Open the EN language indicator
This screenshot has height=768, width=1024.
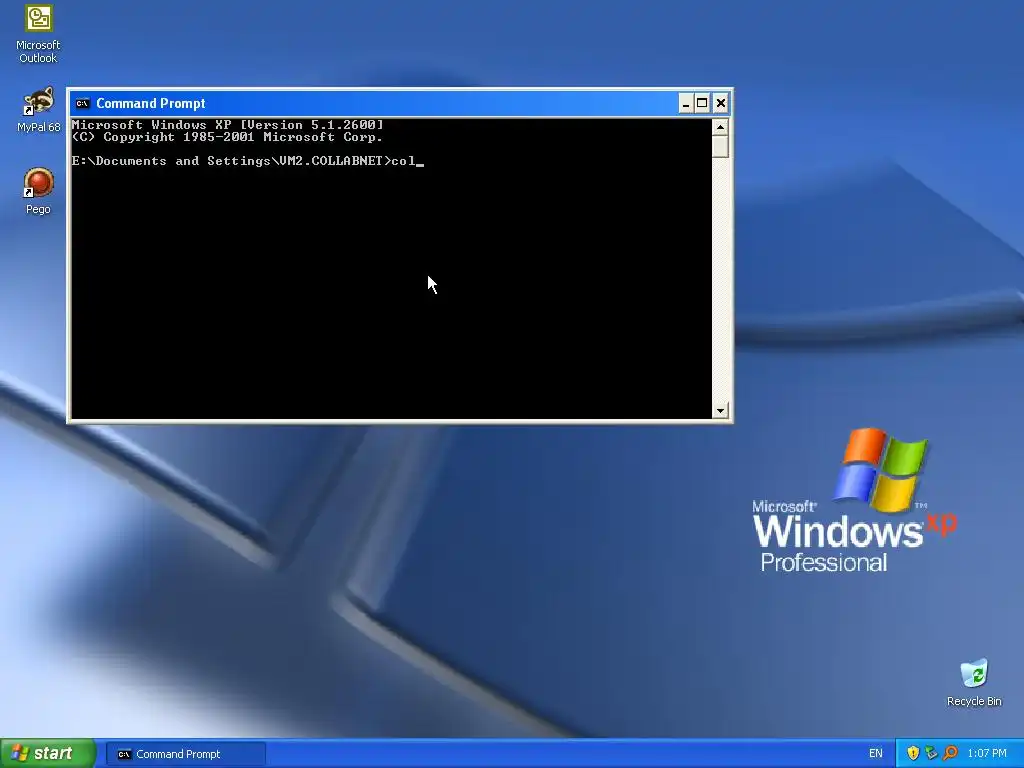(x=875, y=754)
